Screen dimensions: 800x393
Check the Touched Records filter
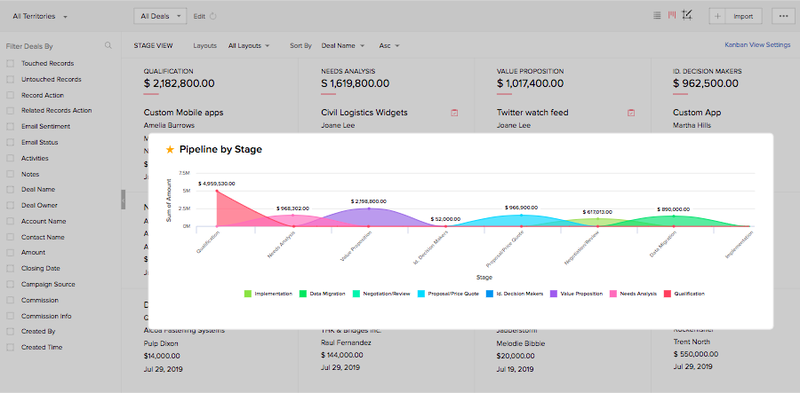[10, 64]
